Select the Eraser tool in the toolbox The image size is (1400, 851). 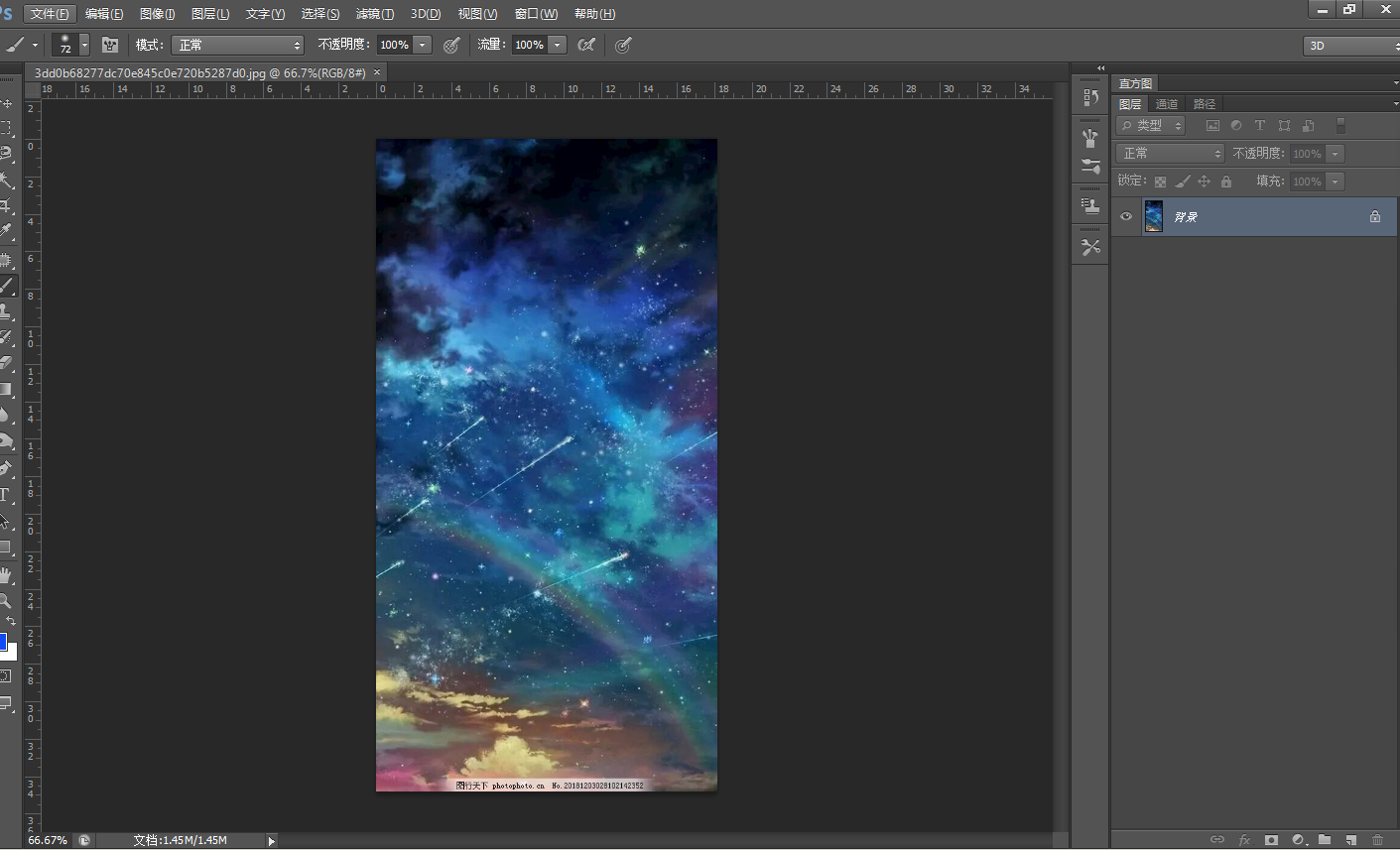coord(6,363)
